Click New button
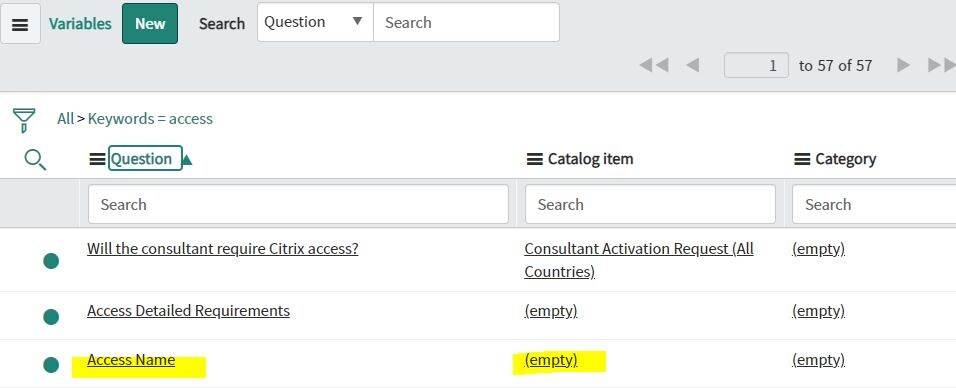The height and width of the screenshot is (388, 956). pos(150,24)
